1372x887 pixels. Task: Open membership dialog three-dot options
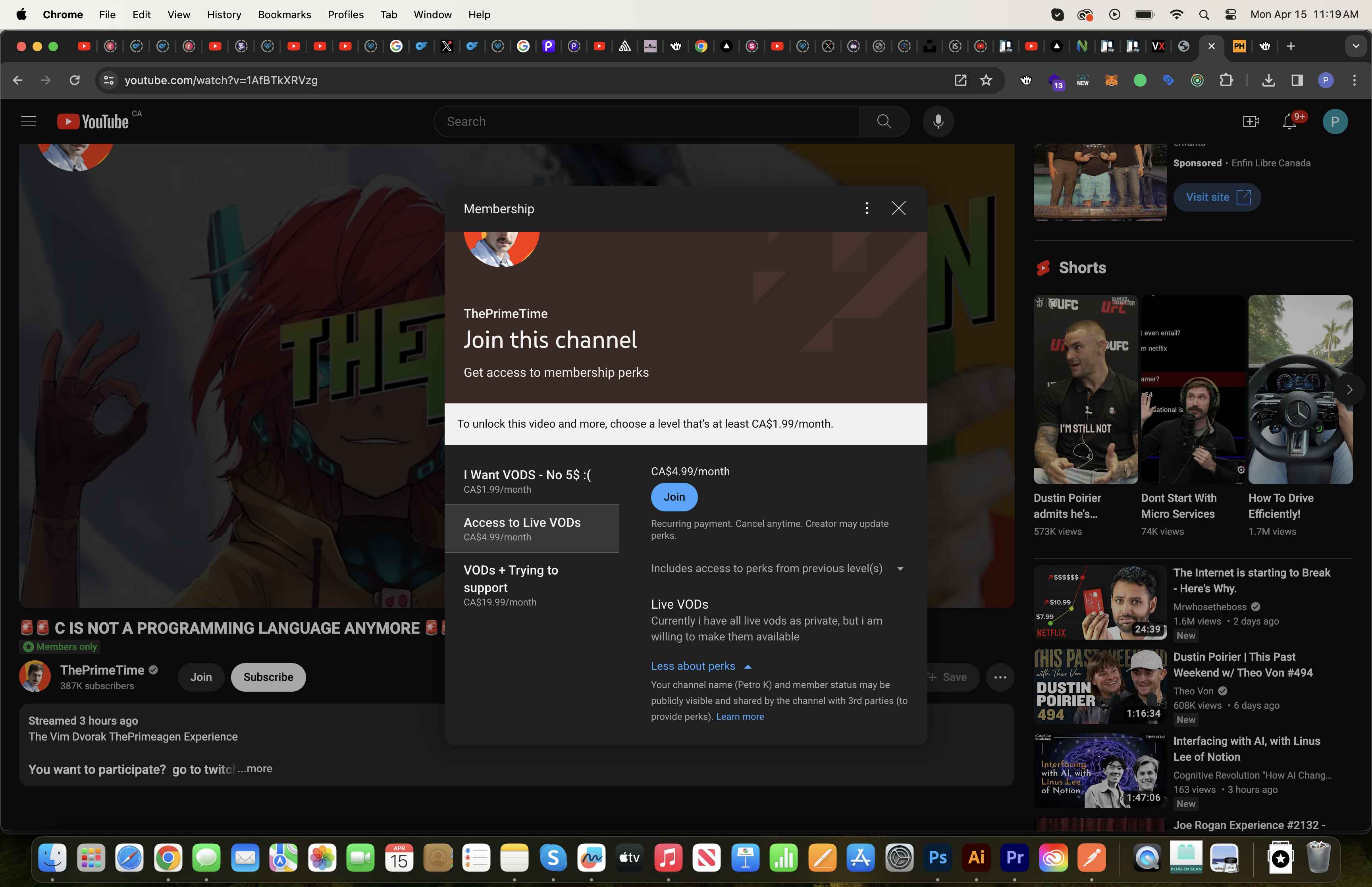point(867,208)
